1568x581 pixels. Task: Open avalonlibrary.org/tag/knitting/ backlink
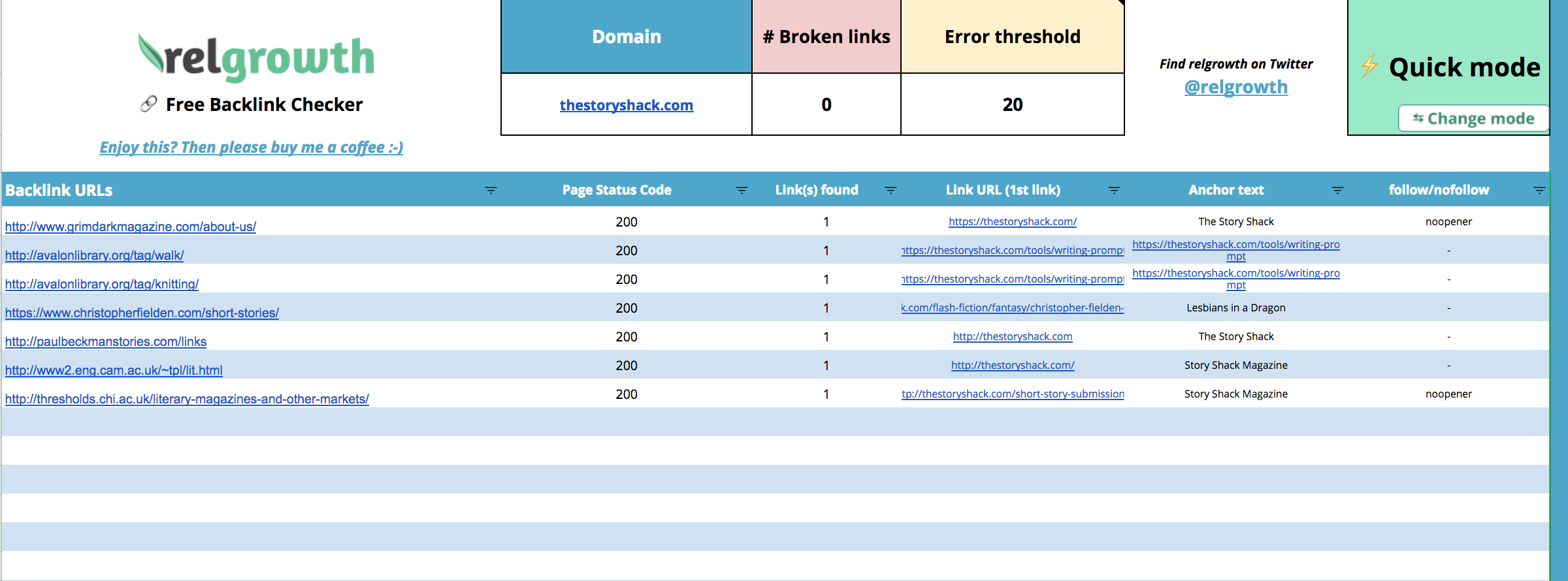pyautogui.click(x=102, y=284)
